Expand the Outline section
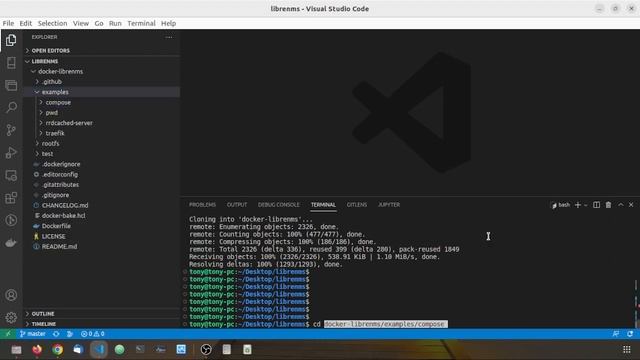The image size is (640, 360). pyautogui.click(x=43, y=314)
